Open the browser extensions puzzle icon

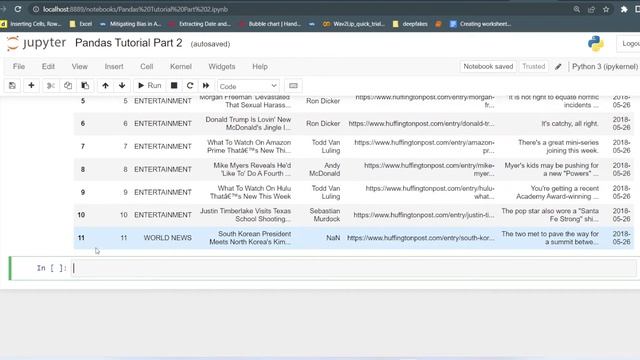624,9
